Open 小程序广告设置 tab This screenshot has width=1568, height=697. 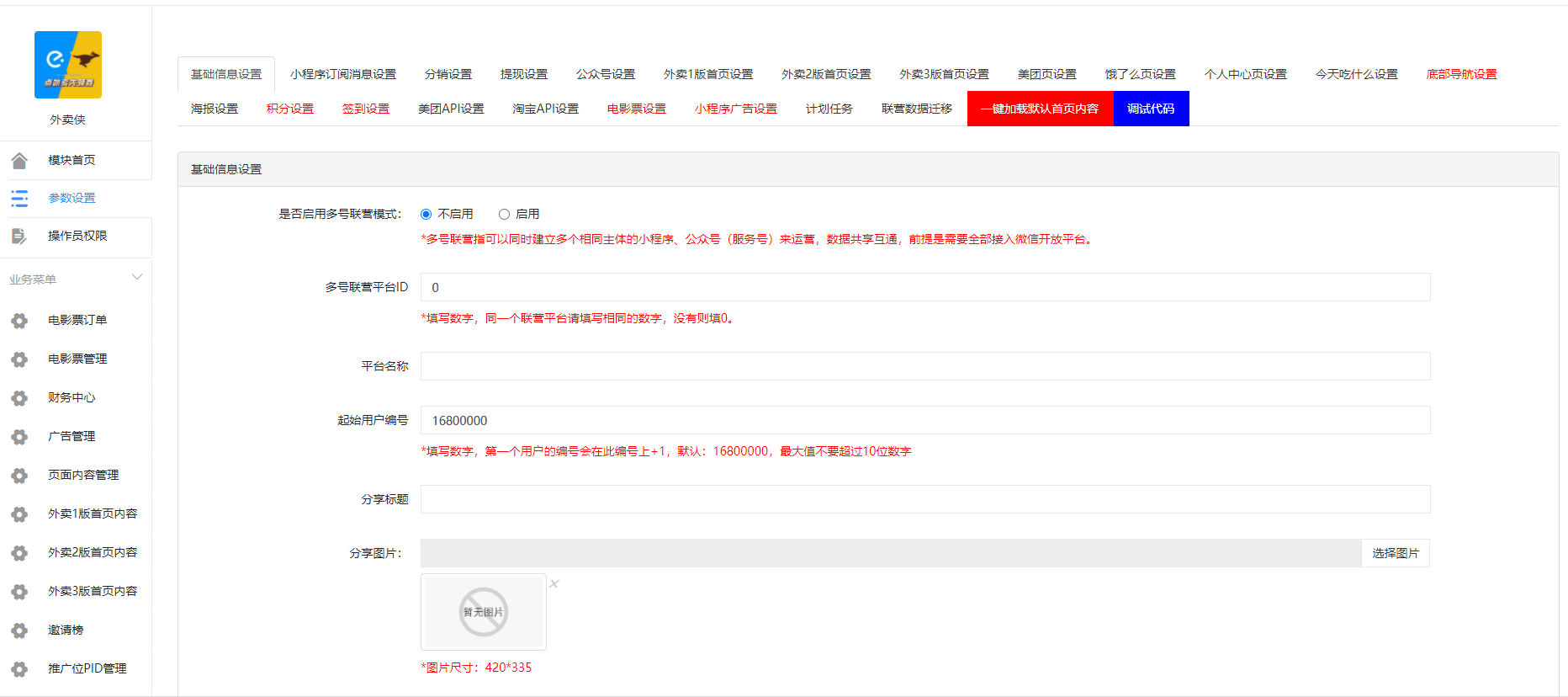pyautogui.click(x=736, y=109)
